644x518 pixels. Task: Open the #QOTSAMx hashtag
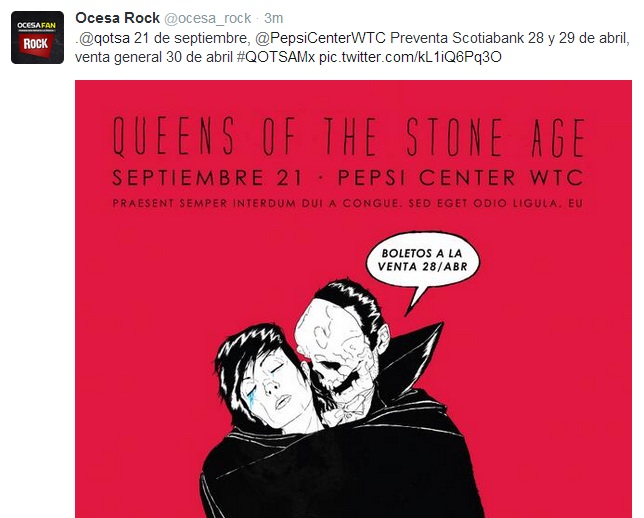click(x=276, y=56)
